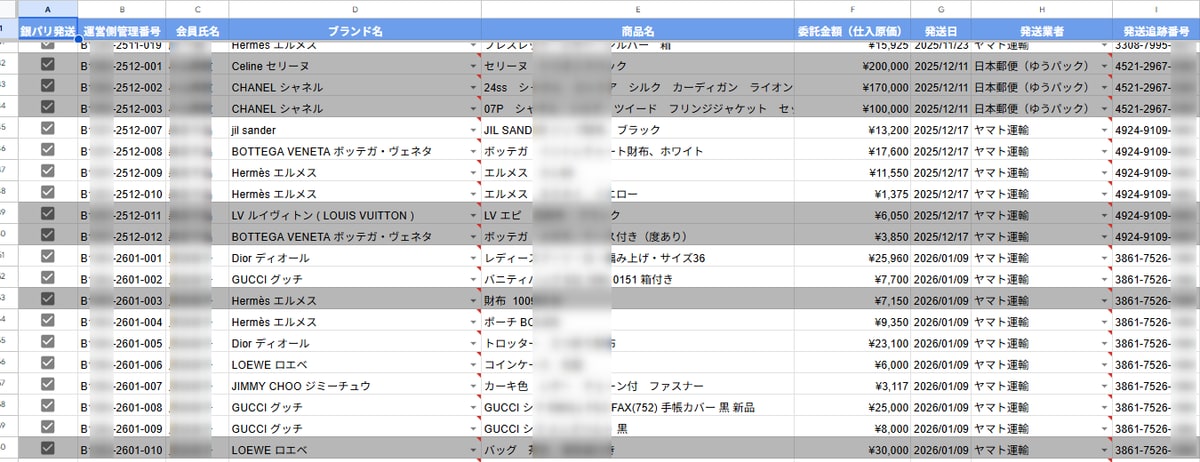Select column B letter header
This screenshot has width=1200, height=462.
coord(122,9)
